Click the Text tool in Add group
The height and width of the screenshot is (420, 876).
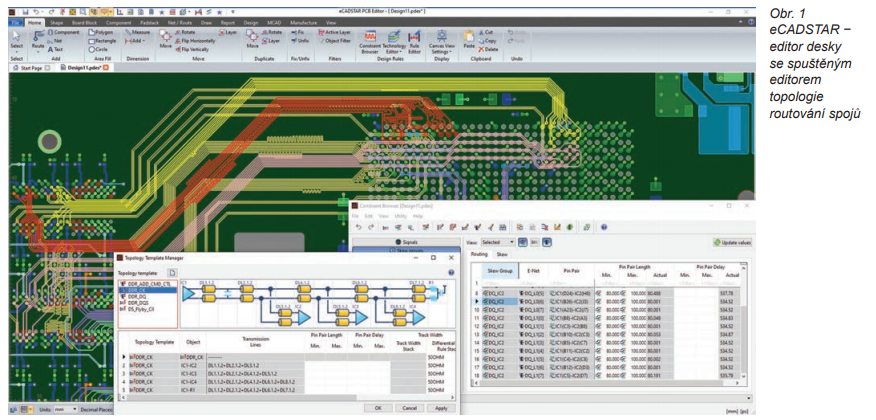(55, 49)
